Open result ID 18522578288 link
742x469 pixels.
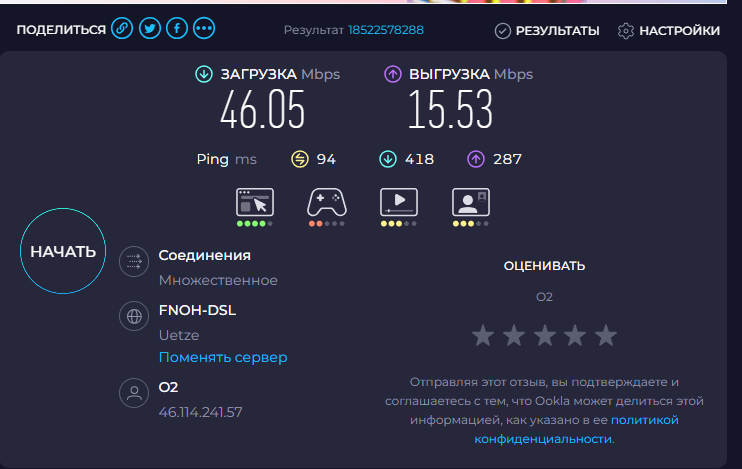(x=386, y=31)
